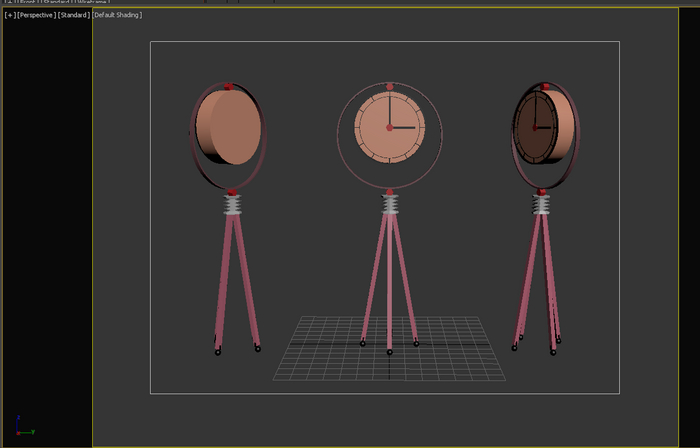700x448 pixels.
Task: Select the spring coil under the left clock
Action: coord(232,205)
